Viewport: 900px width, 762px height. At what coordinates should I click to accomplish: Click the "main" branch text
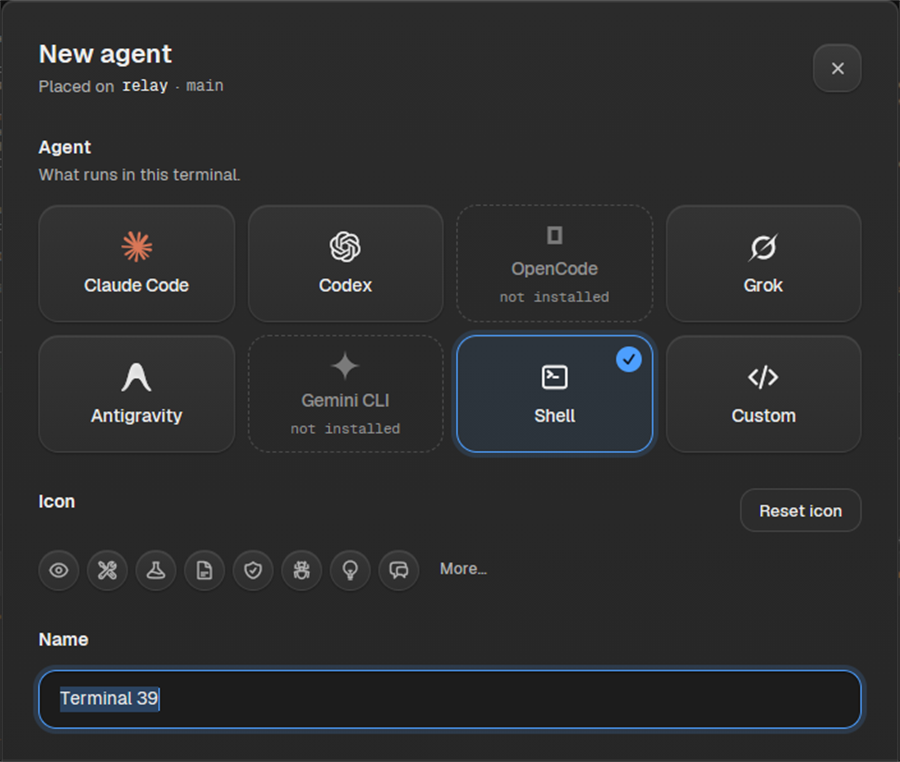pyautogui.click(x=205, y=86)
